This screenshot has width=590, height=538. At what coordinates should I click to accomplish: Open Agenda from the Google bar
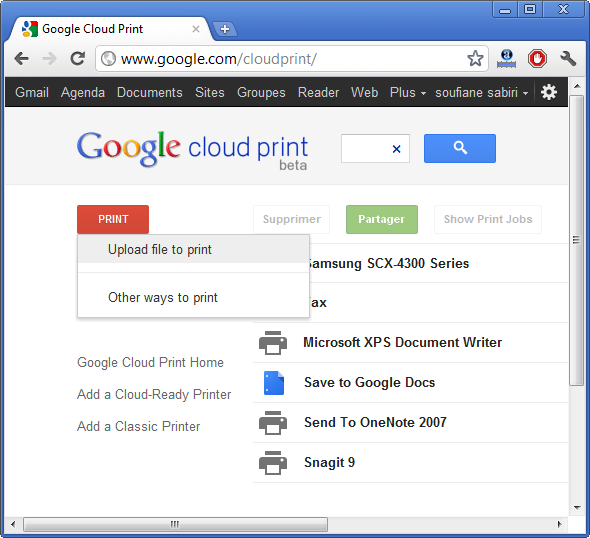coord(83,92)
